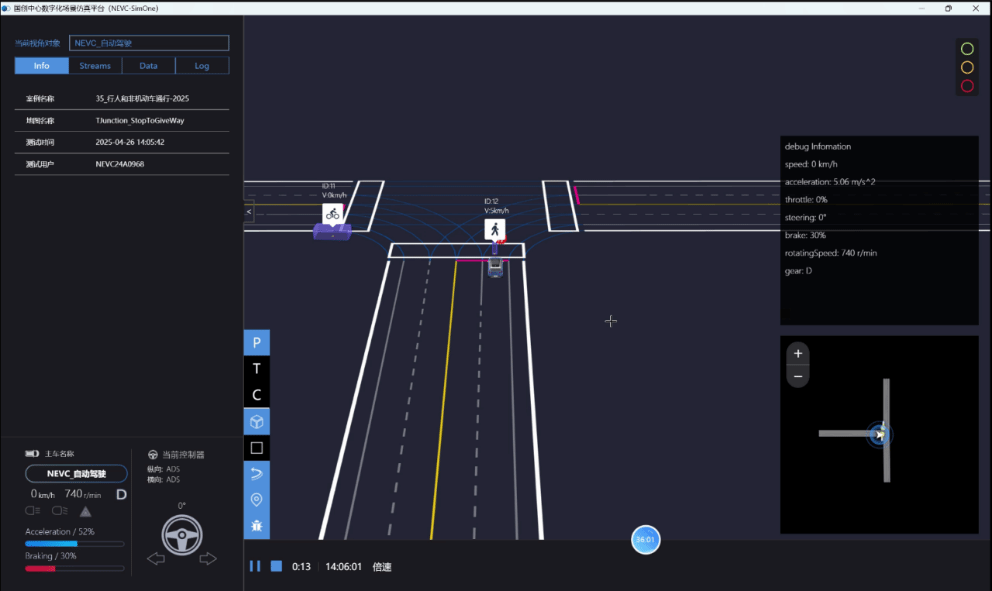The height and width of the screenshot is (591, 992).
Task: Click the curved trajectory arrow icon
Action: 256,473
